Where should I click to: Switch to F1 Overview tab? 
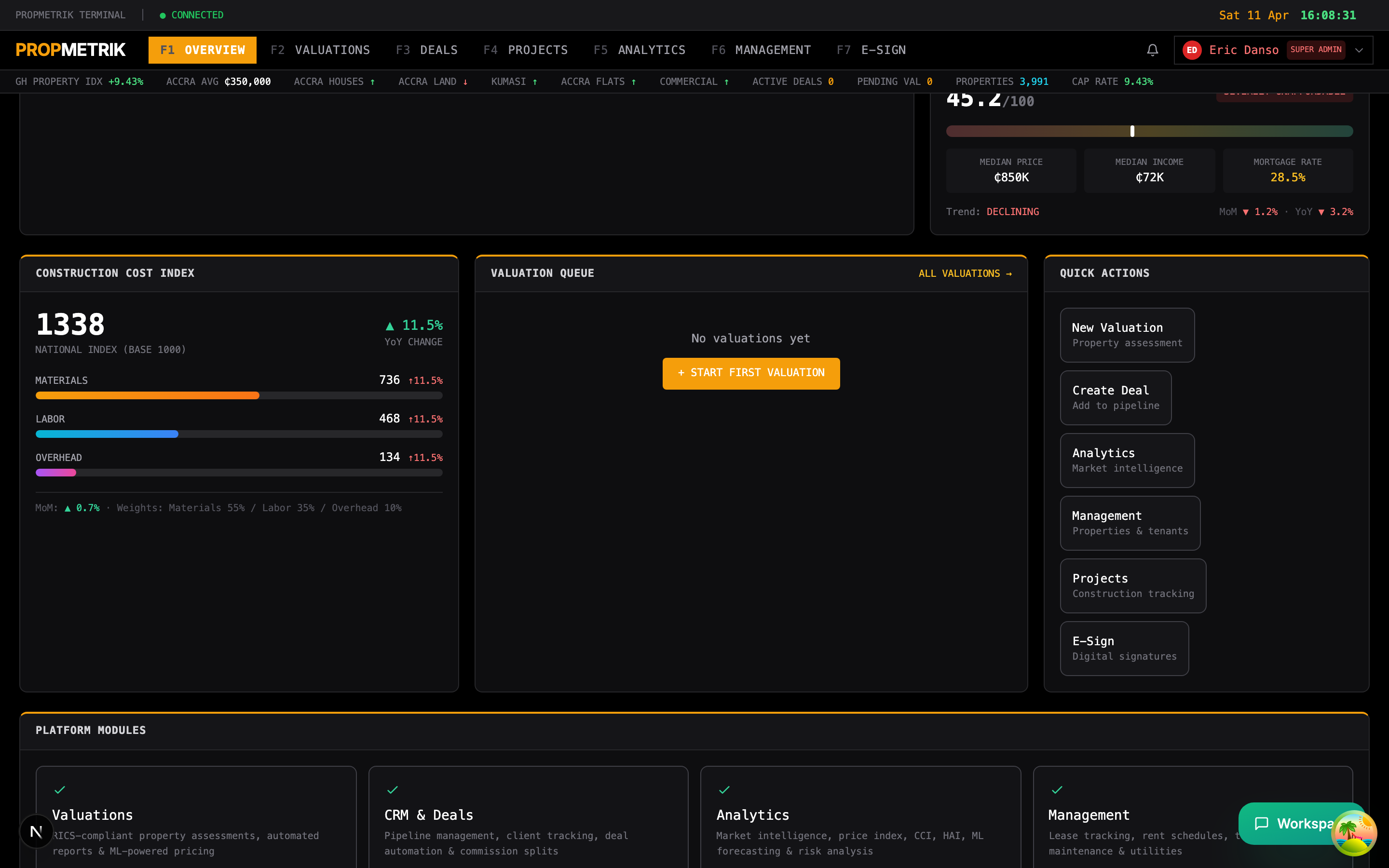pyautogui.click(x=202, y=50)
